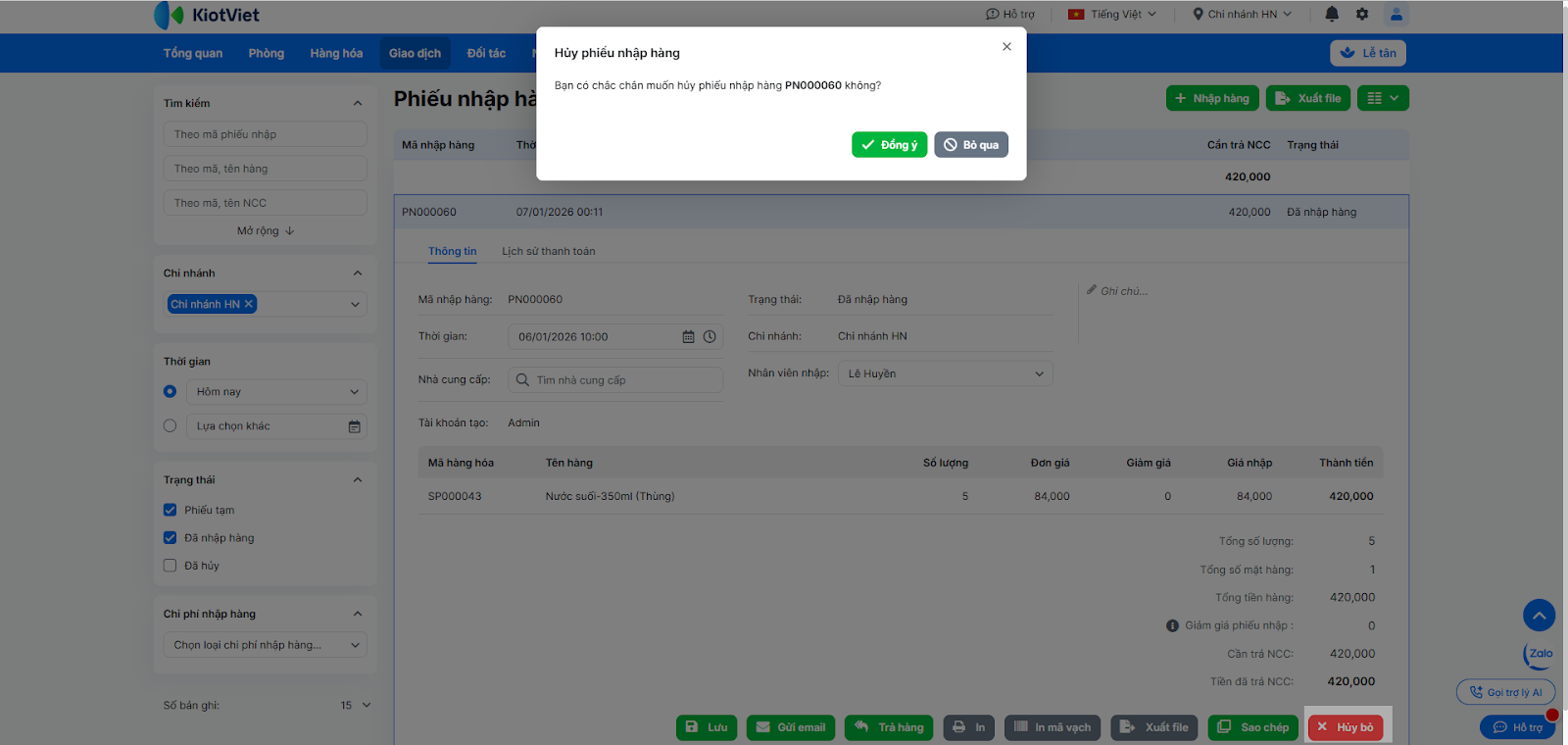The image size is (1568, 745).
Task: Focus the Theo mã, tên hàng field
Action: click(266, 169)
